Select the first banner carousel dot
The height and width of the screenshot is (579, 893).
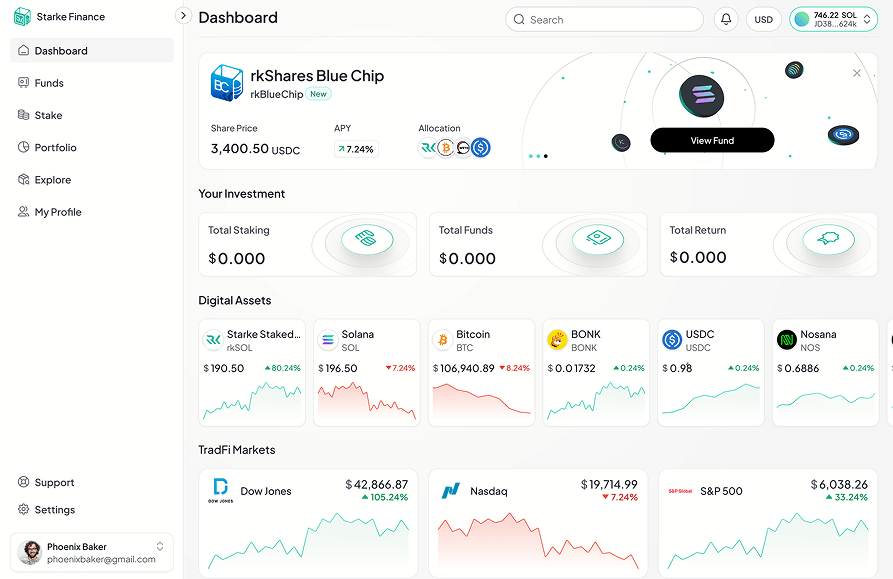point(531,156)
